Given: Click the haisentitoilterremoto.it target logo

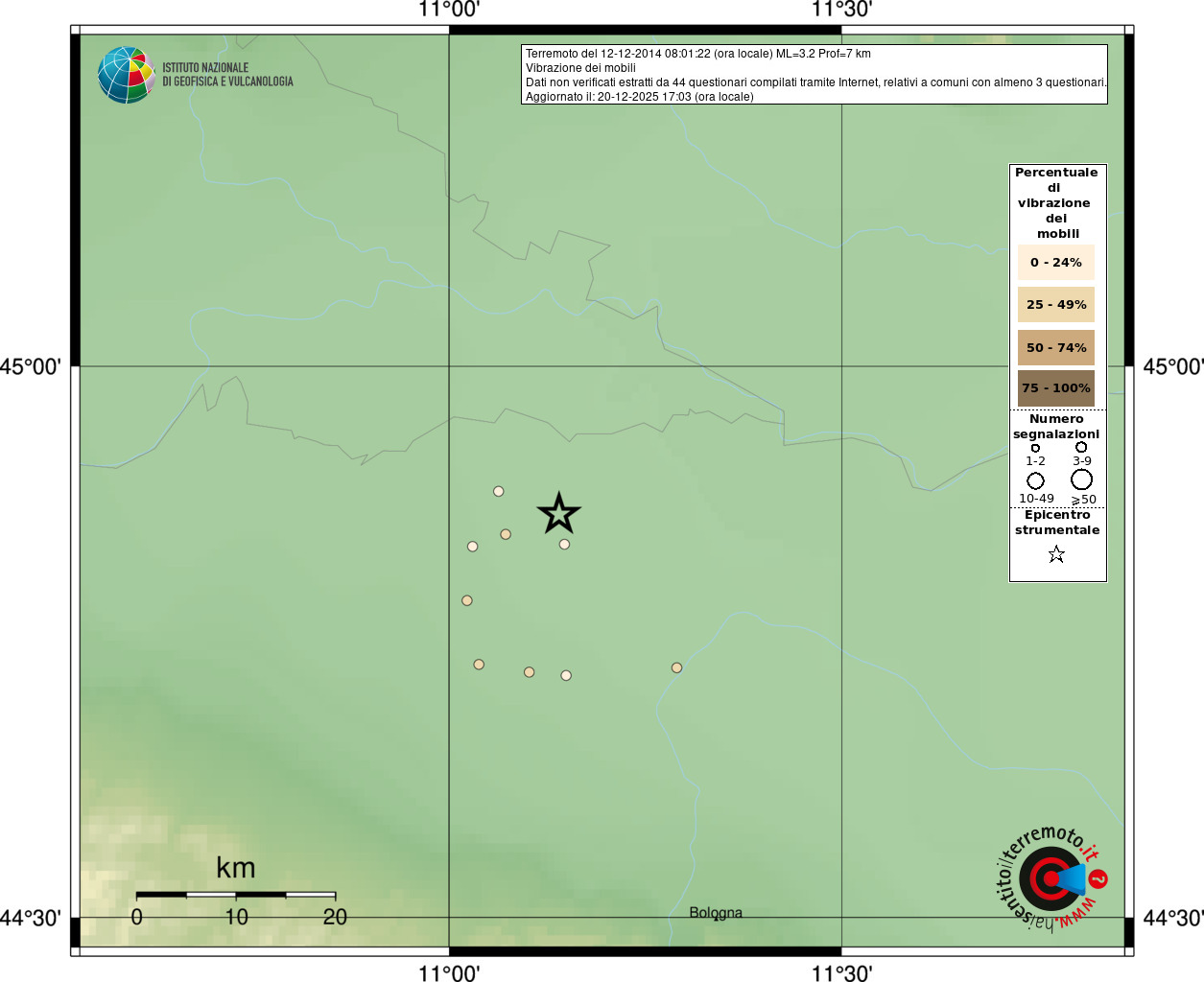Looking at the screenshot, I should click(x=1051, y=879).
